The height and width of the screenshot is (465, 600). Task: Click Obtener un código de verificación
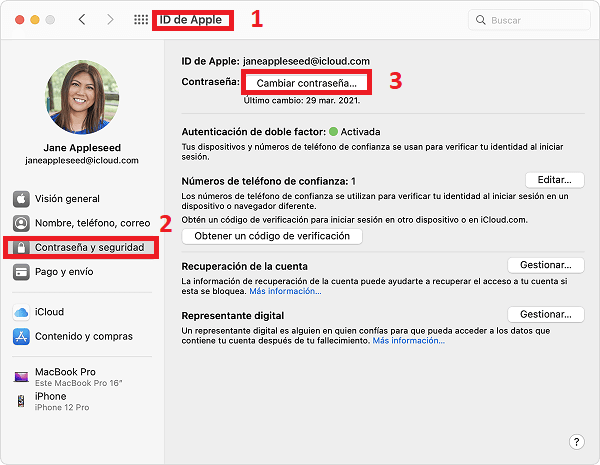pyautogui.click(x=272, y=236)
